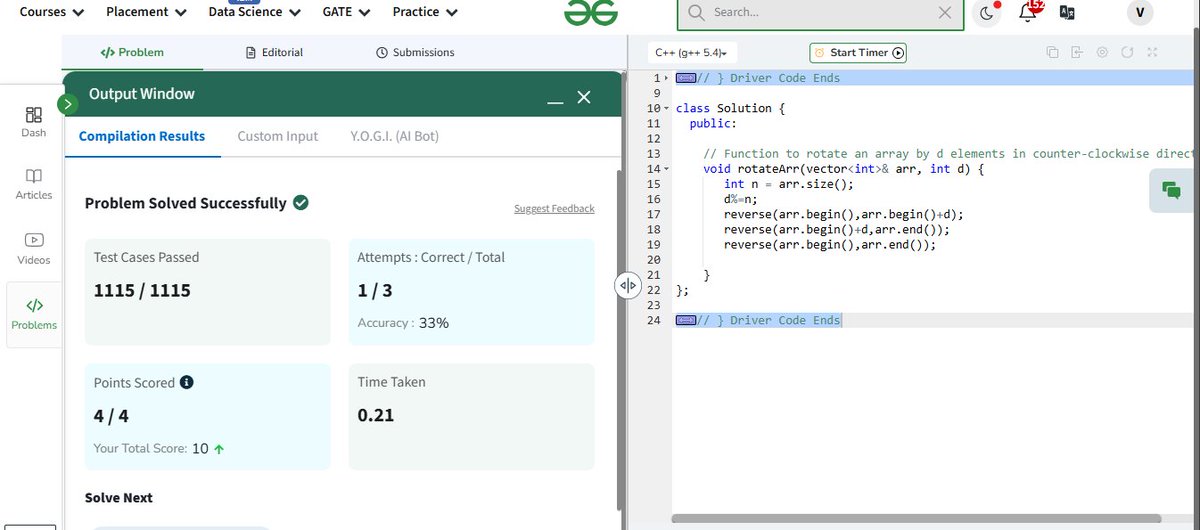Select the C++ (g++ 5.4) language dropdown
This screenshot has width=1200, height=530.
[x=690, y=52]
